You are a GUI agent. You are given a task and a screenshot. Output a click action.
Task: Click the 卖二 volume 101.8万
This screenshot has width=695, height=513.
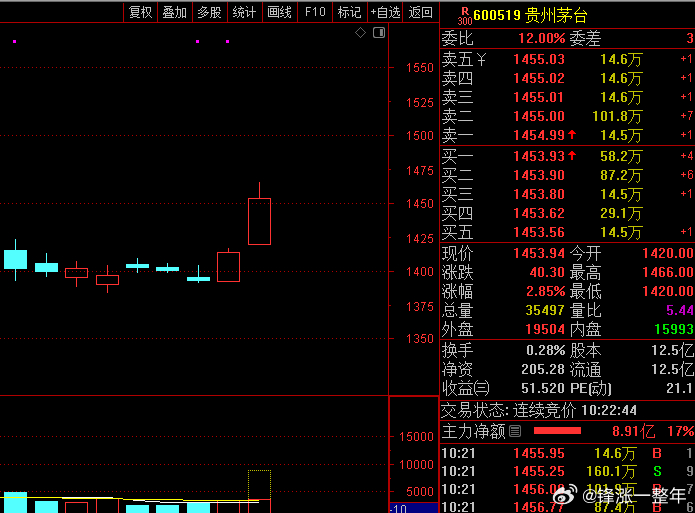click(x=617, y=116)
